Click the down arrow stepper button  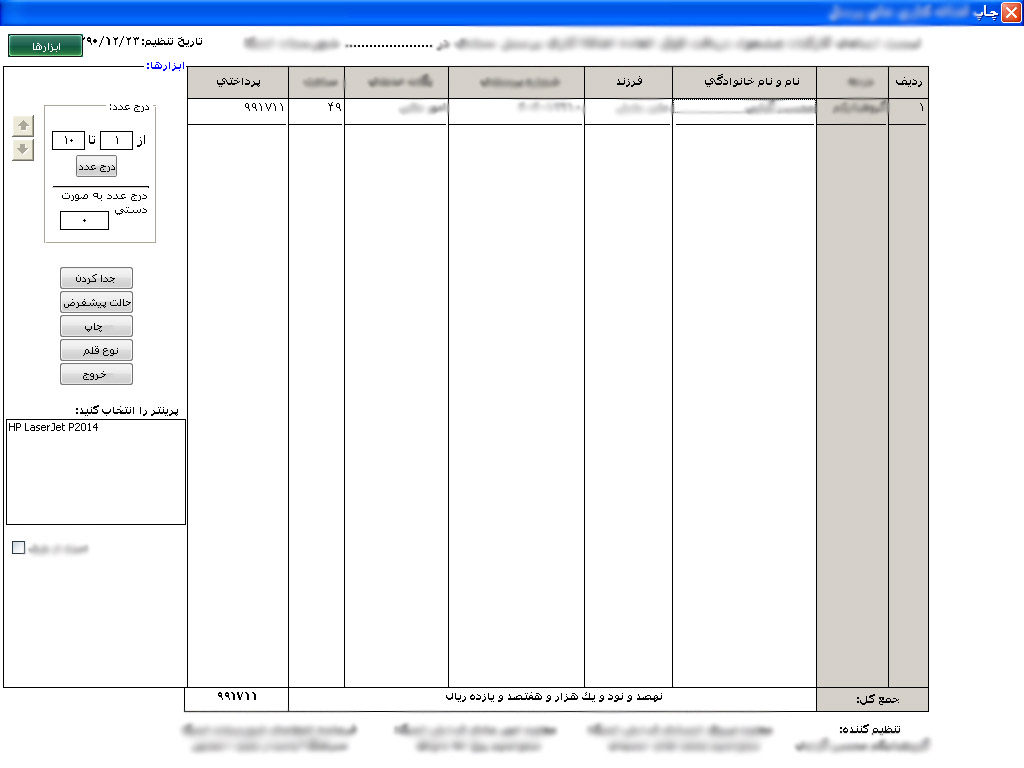pos(23,150)
